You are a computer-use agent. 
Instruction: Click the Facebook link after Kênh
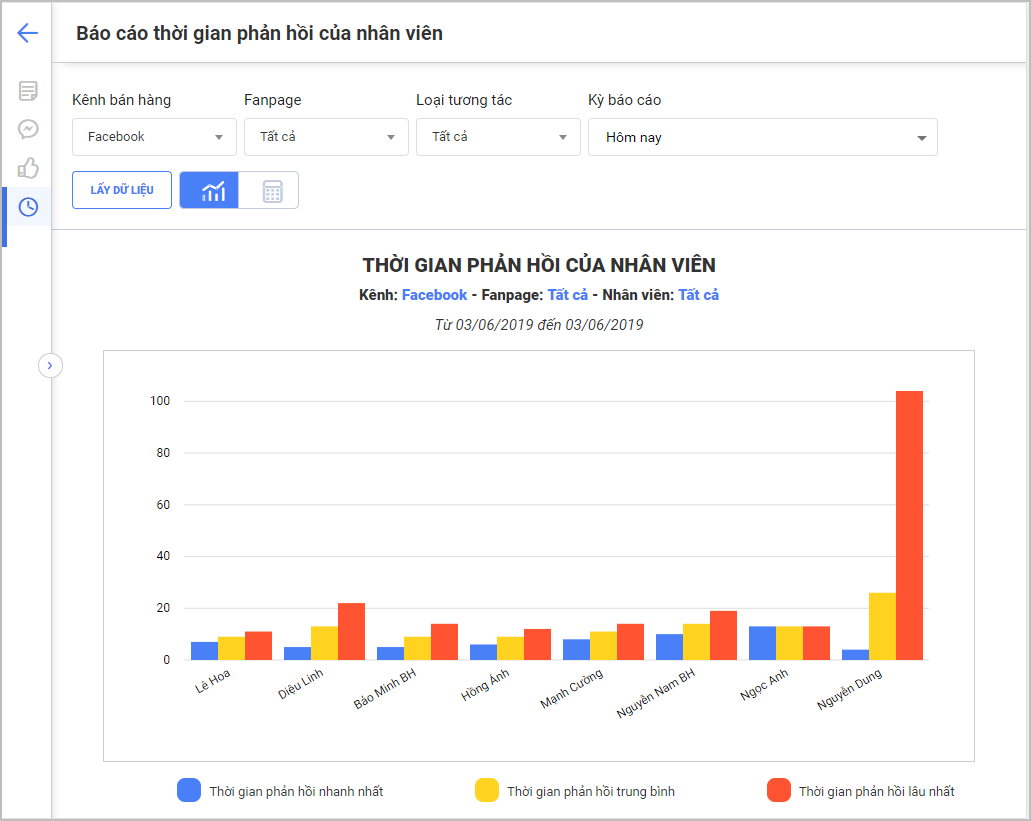434,295
